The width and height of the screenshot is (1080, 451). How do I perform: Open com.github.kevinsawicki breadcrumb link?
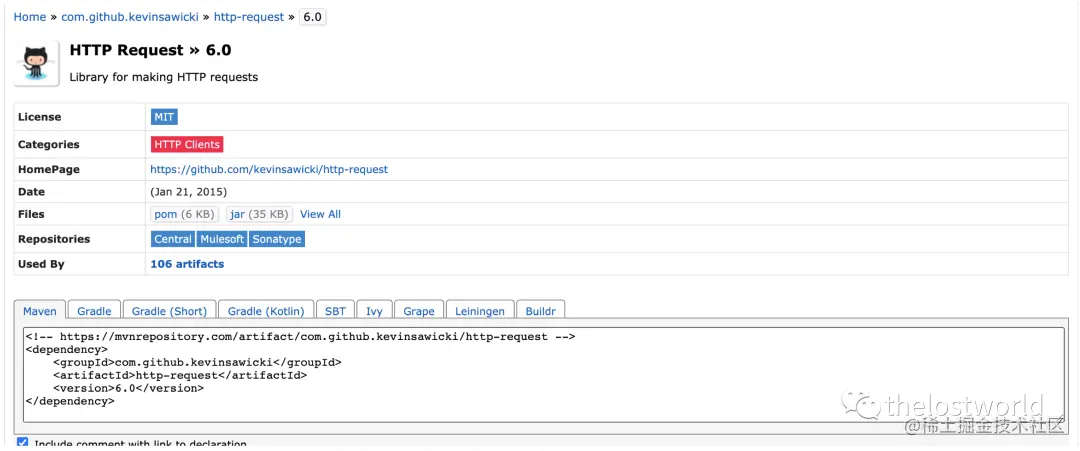pos(129,17)
